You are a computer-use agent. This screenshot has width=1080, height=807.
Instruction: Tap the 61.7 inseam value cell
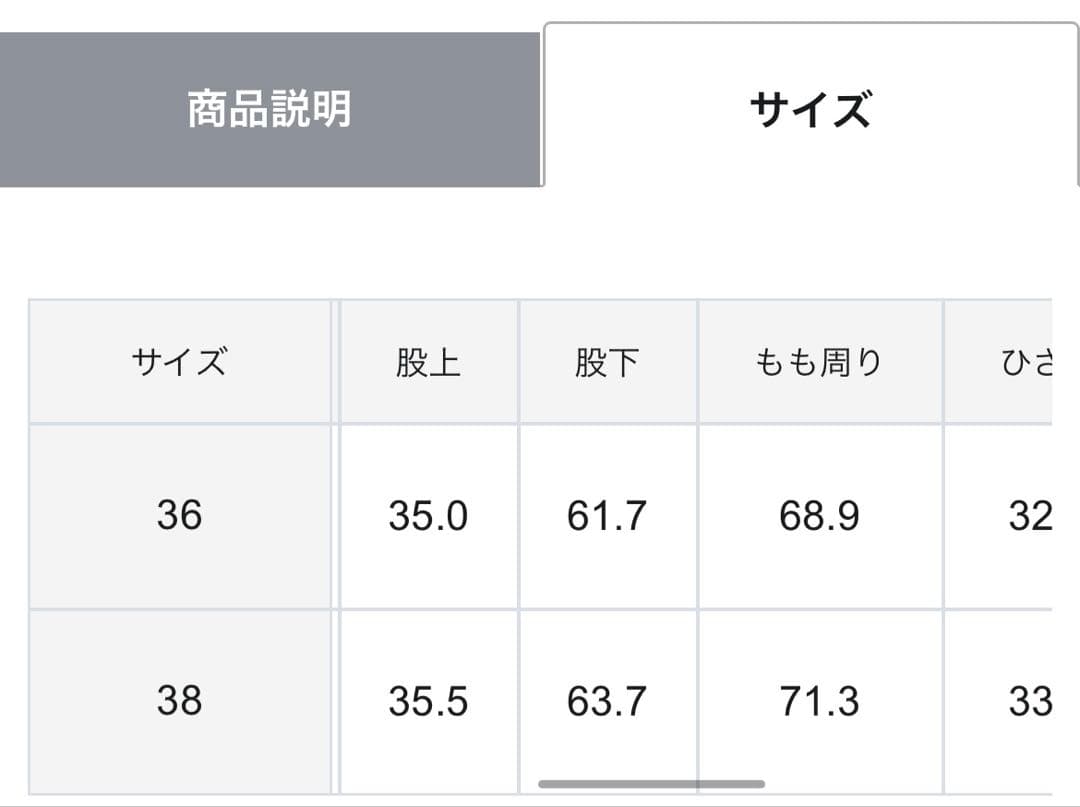coord(607,516)
